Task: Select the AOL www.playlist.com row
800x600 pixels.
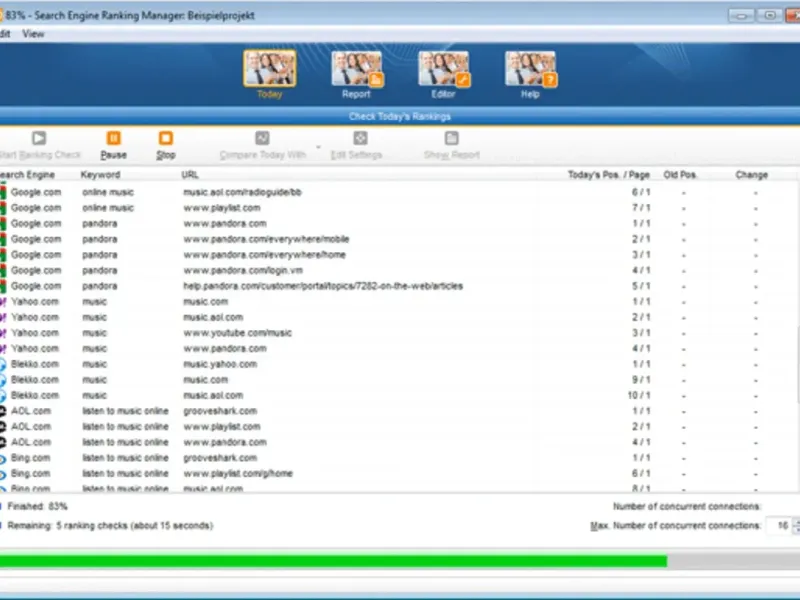Action: click(x=398, y=427)
